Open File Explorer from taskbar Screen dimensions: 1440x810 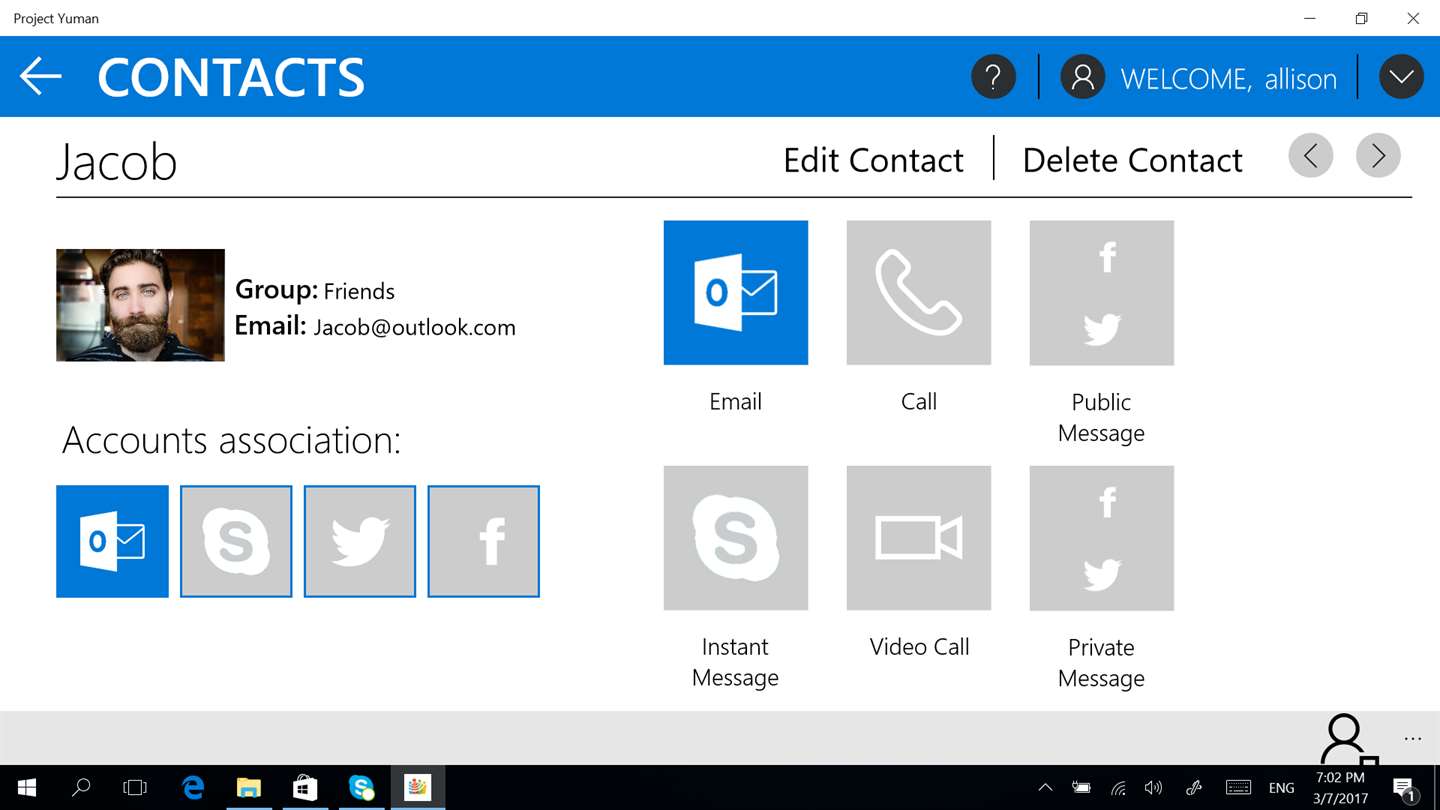pos(248,788)
